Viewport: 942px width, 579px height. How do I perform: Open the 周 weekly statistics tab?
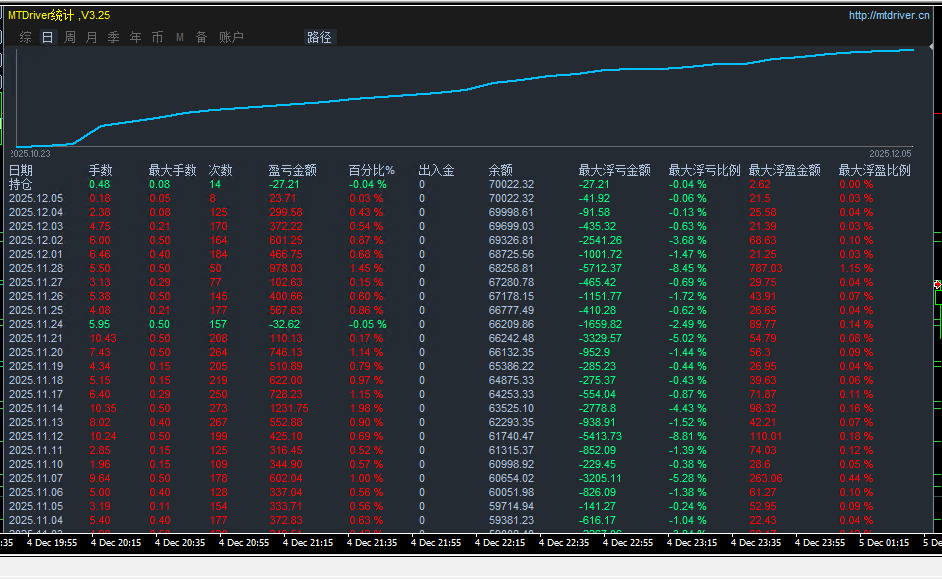(70, 37)
